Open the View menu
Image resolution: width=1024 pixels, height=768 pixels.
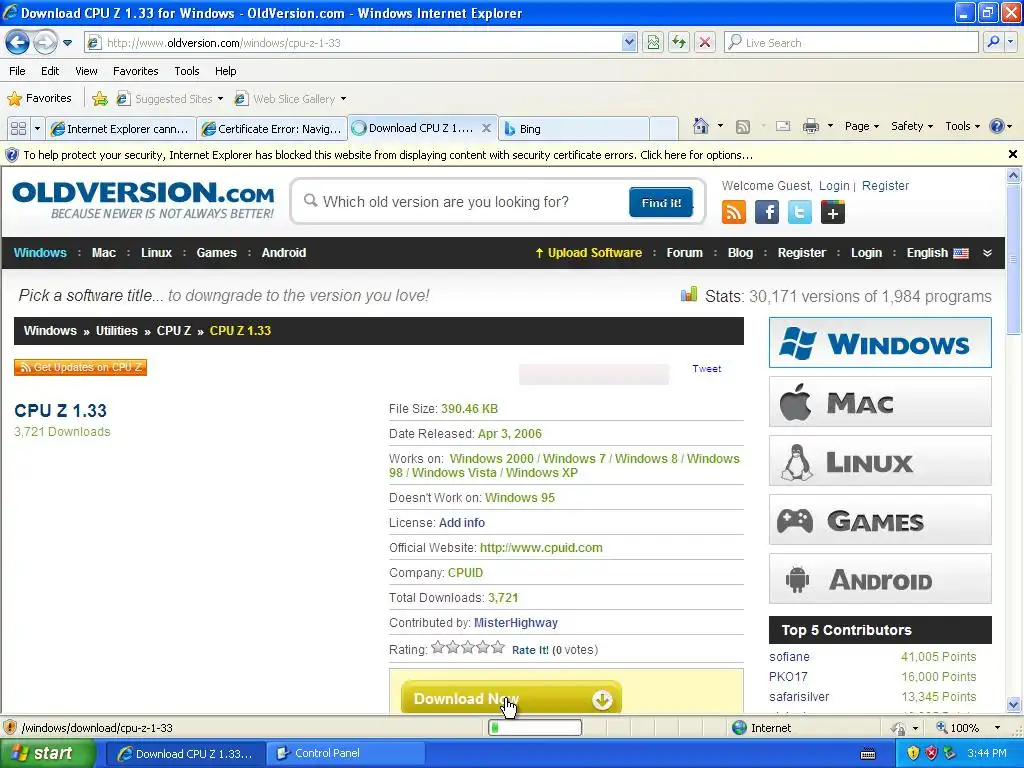click(x=86, y=71)
